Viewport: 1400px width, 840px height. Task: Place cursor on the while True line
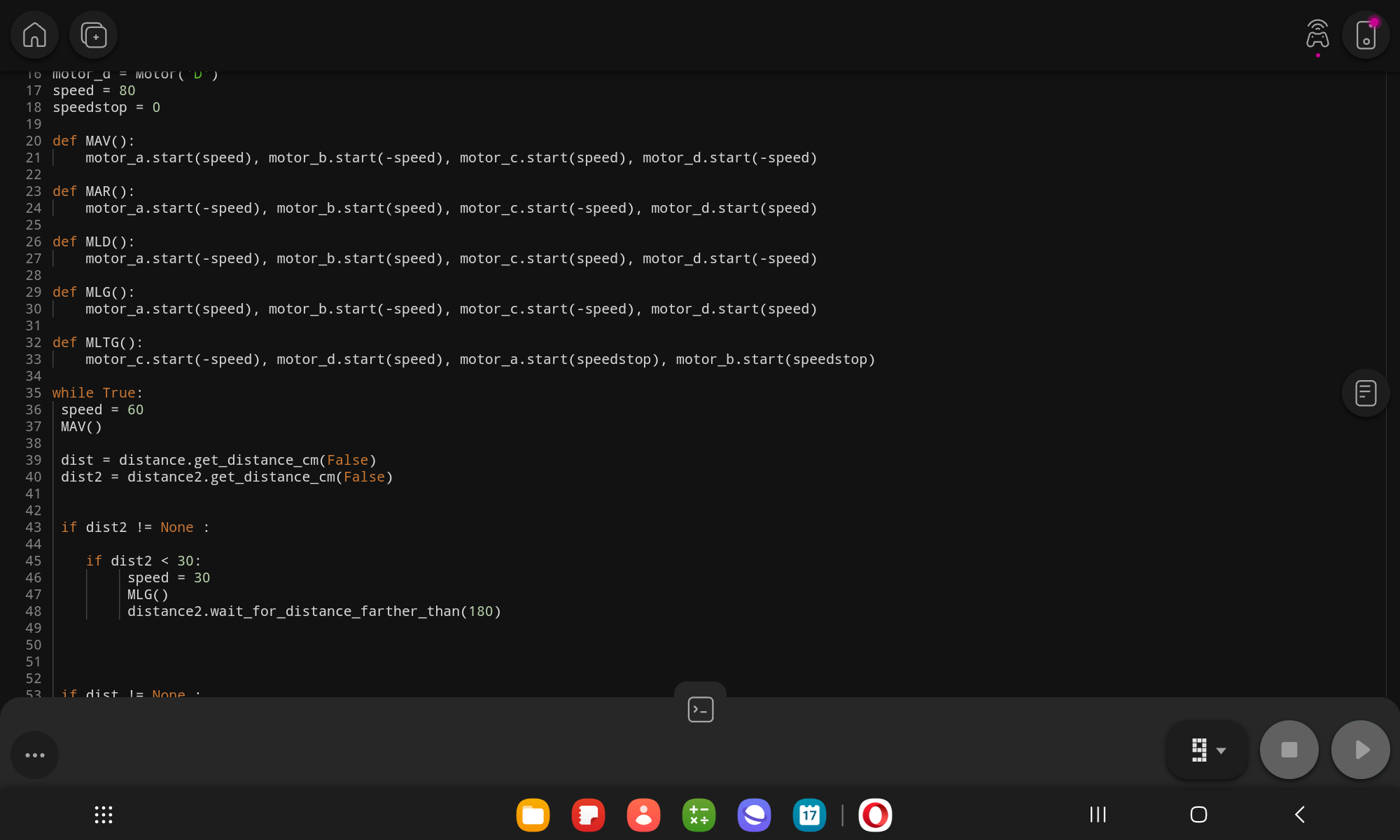97,393
